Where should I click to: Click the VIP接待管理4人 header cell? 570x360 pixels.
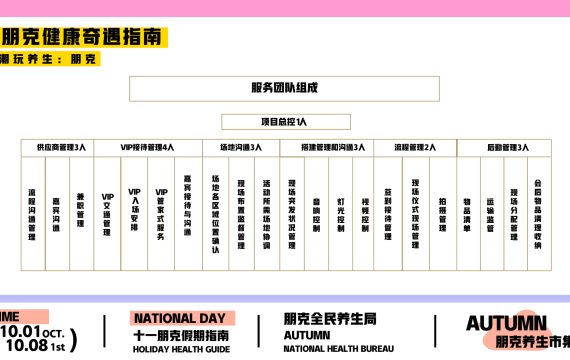(148, 148)
